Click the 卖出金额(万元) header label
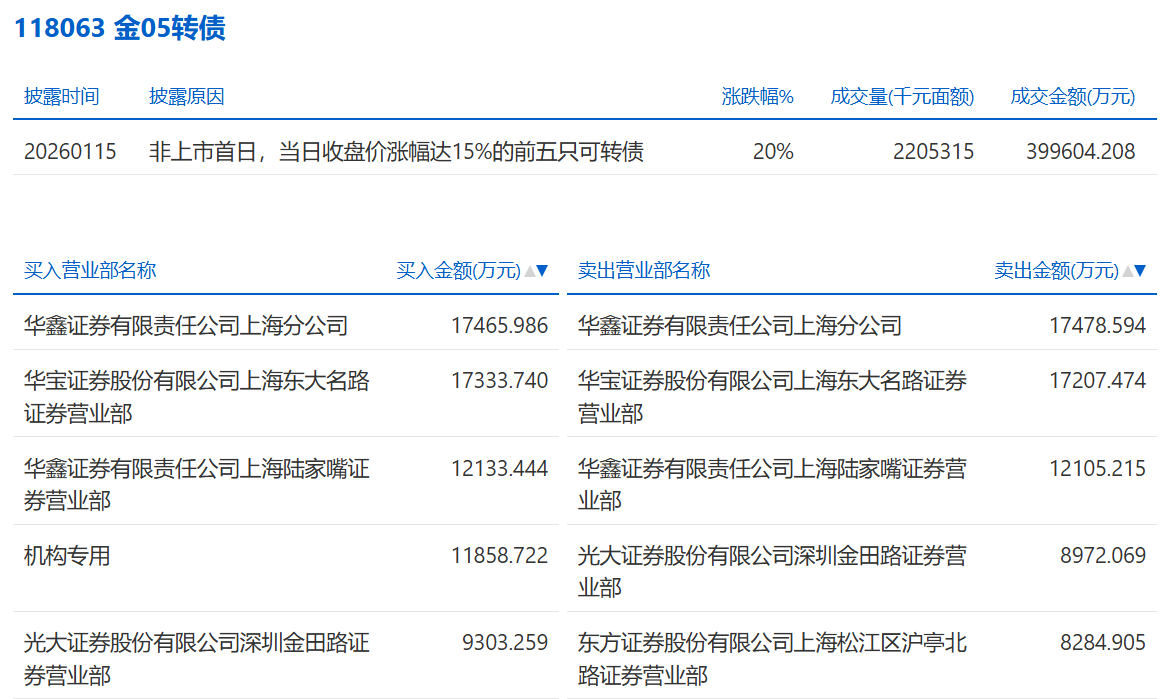 [x=1057, y=270]
